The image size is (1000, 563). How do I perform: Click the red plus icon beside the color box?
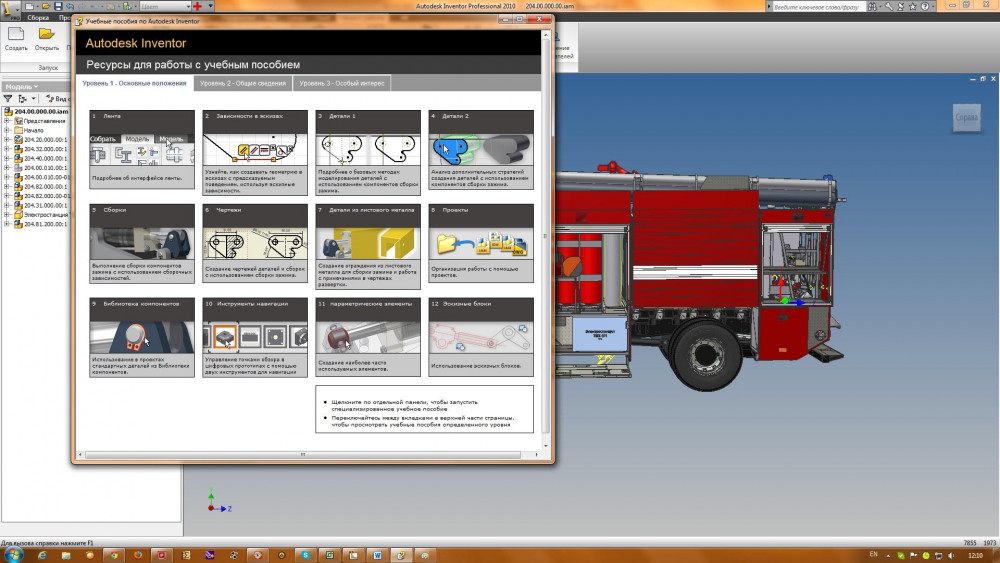198,6
